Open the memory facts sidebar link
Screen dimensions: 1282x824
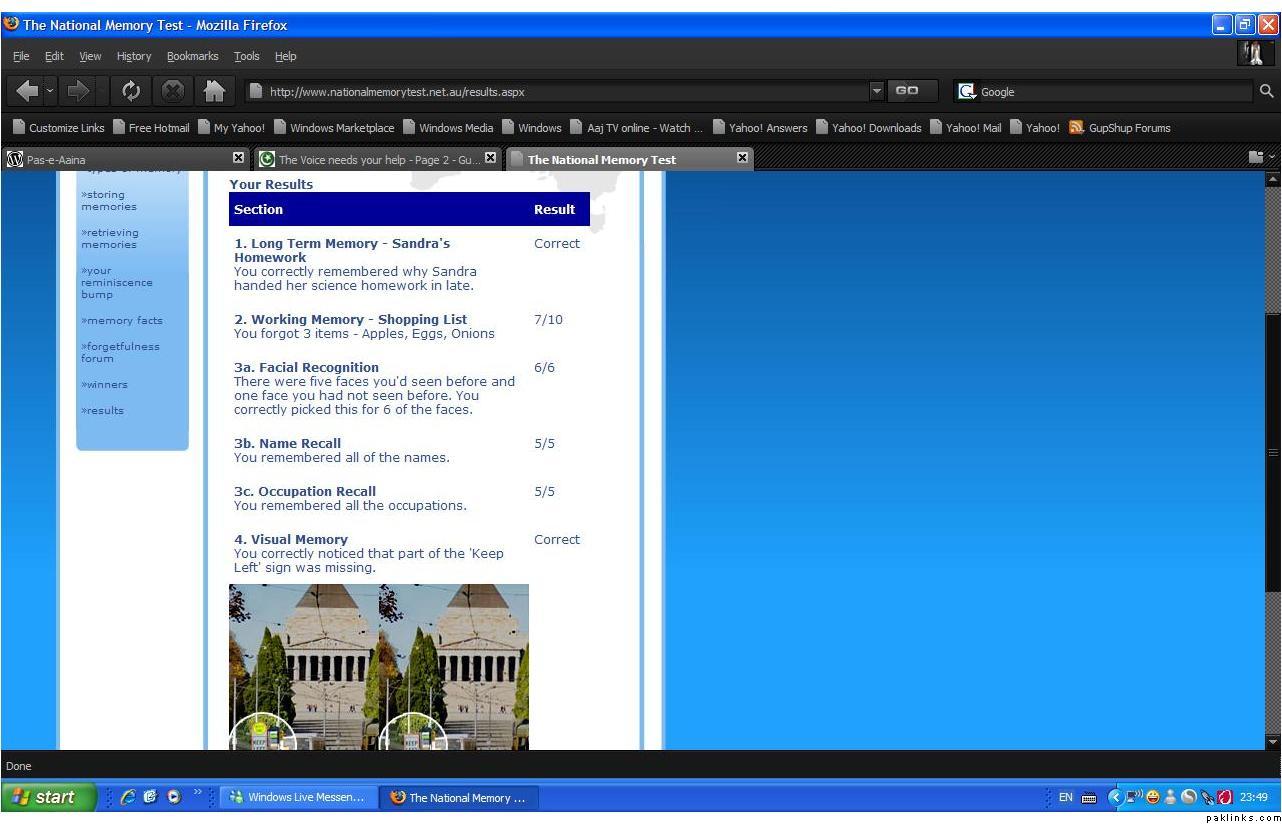pos(124,321)
